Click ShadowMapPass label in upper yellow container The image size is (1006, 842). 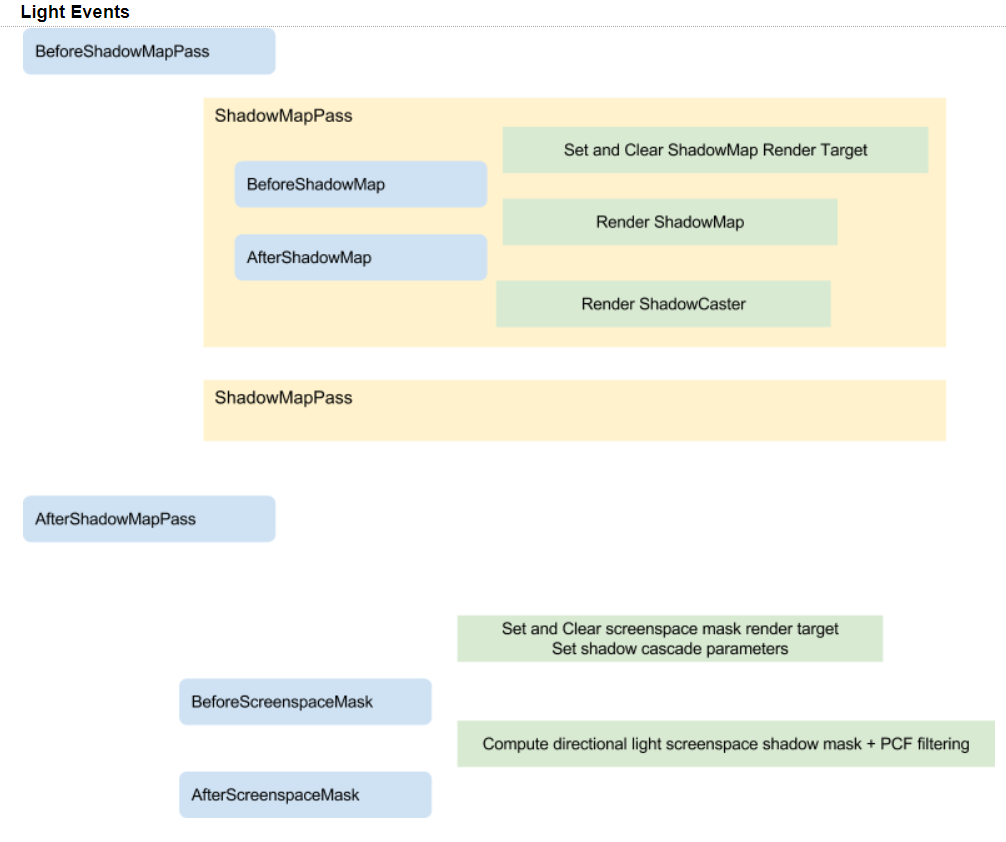tap(283, 116)
